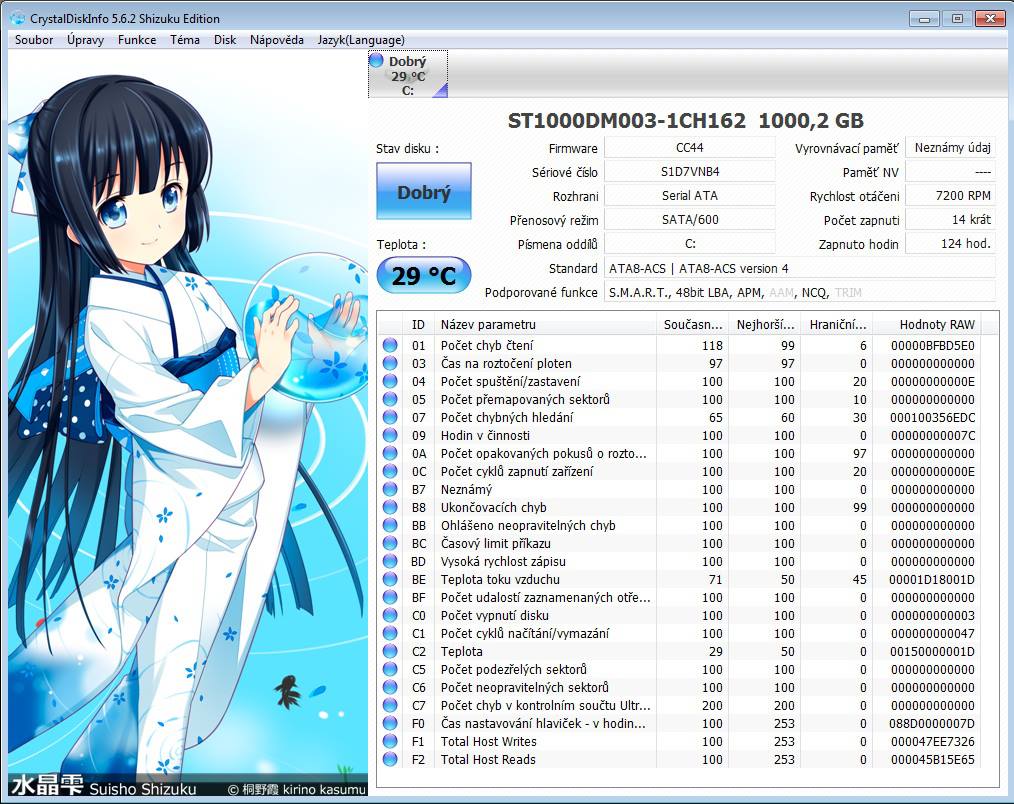
Task: Click the SATA/600 transfer mode field
Action: pos(689,219)
